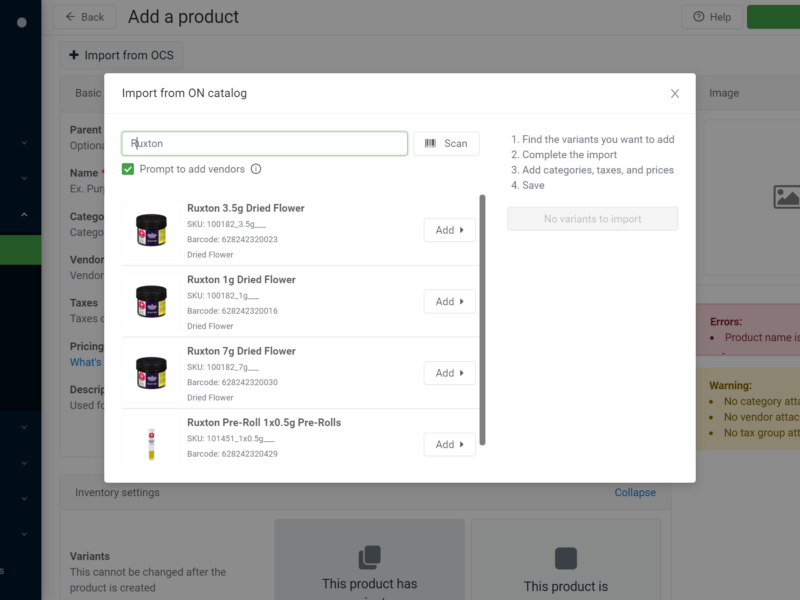Select the Image tab
Image resolution: width=800 pixels, height=600 pixels.
coord(723,93)
